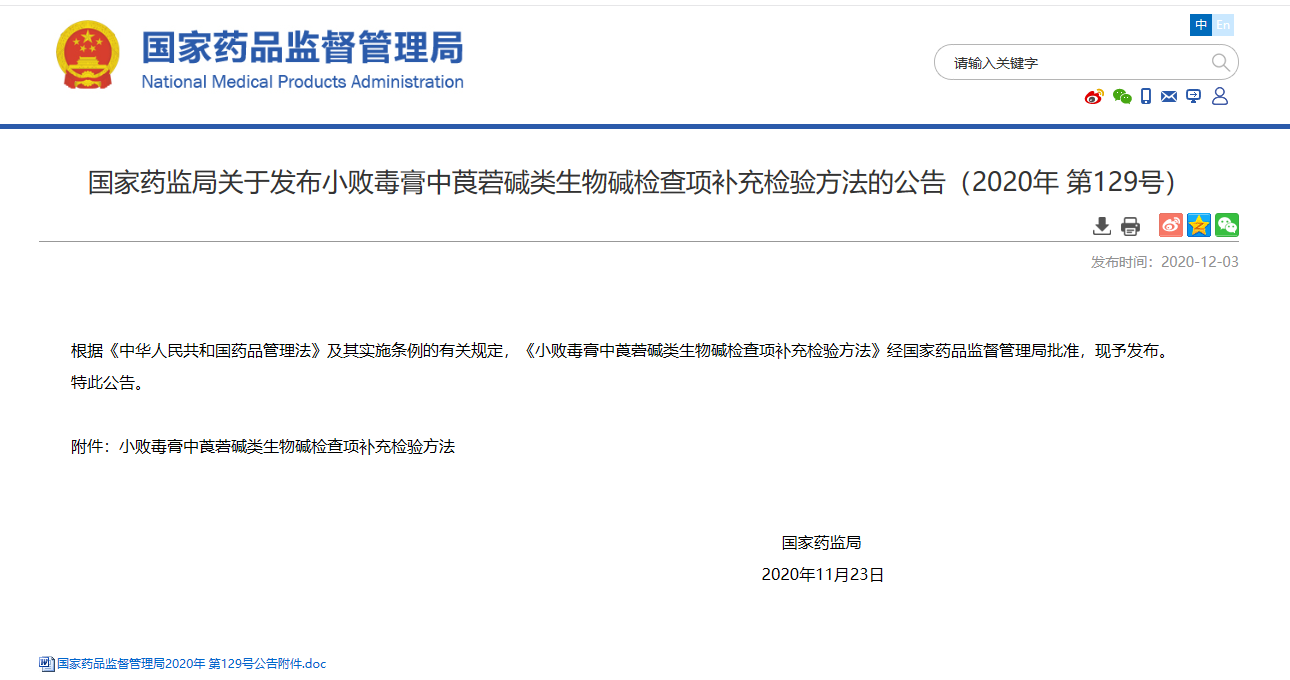Click the Word document file icon
Image resolution: width=1290 pixels, height=680 pixels.
(x=47, y=664)
